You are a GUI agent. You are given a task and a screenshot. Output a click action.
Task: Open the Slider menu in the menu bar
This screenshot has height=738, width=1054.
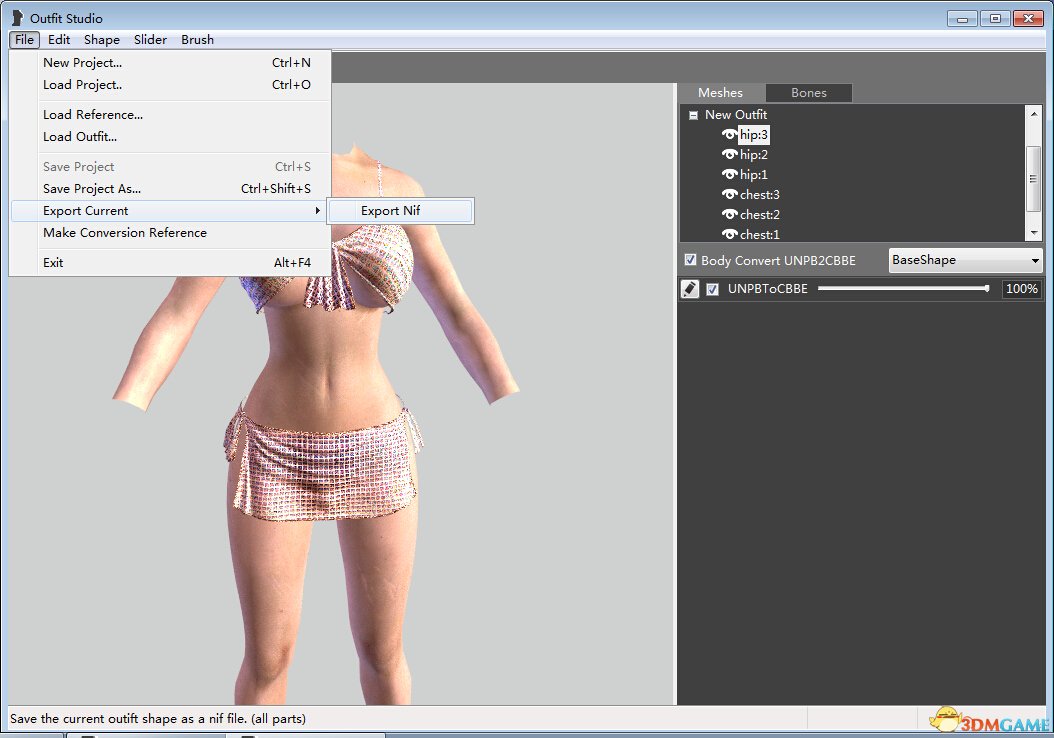(150, 40)
